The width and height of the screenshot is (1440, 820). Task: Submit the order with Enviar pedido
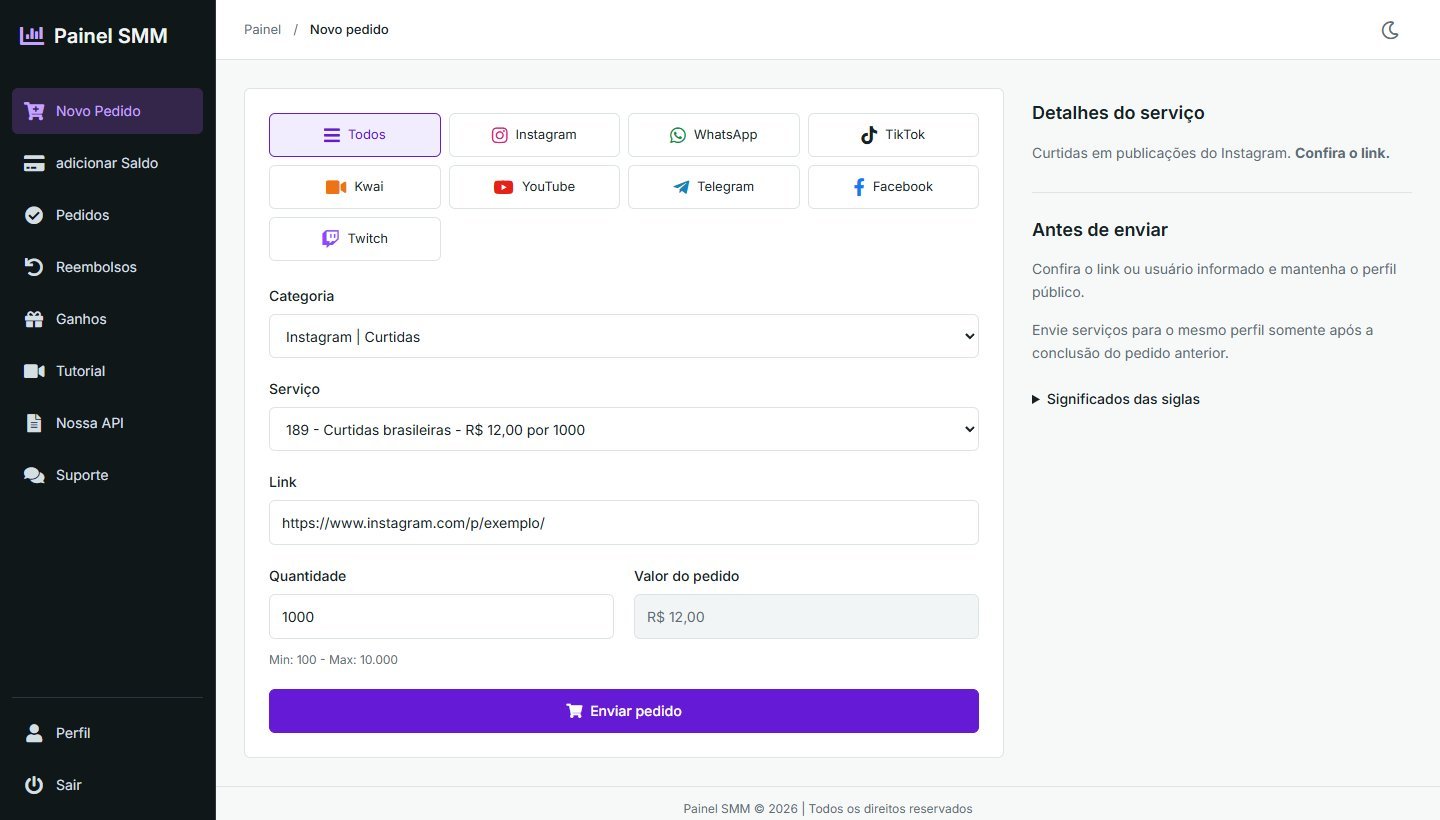point(624,711)
